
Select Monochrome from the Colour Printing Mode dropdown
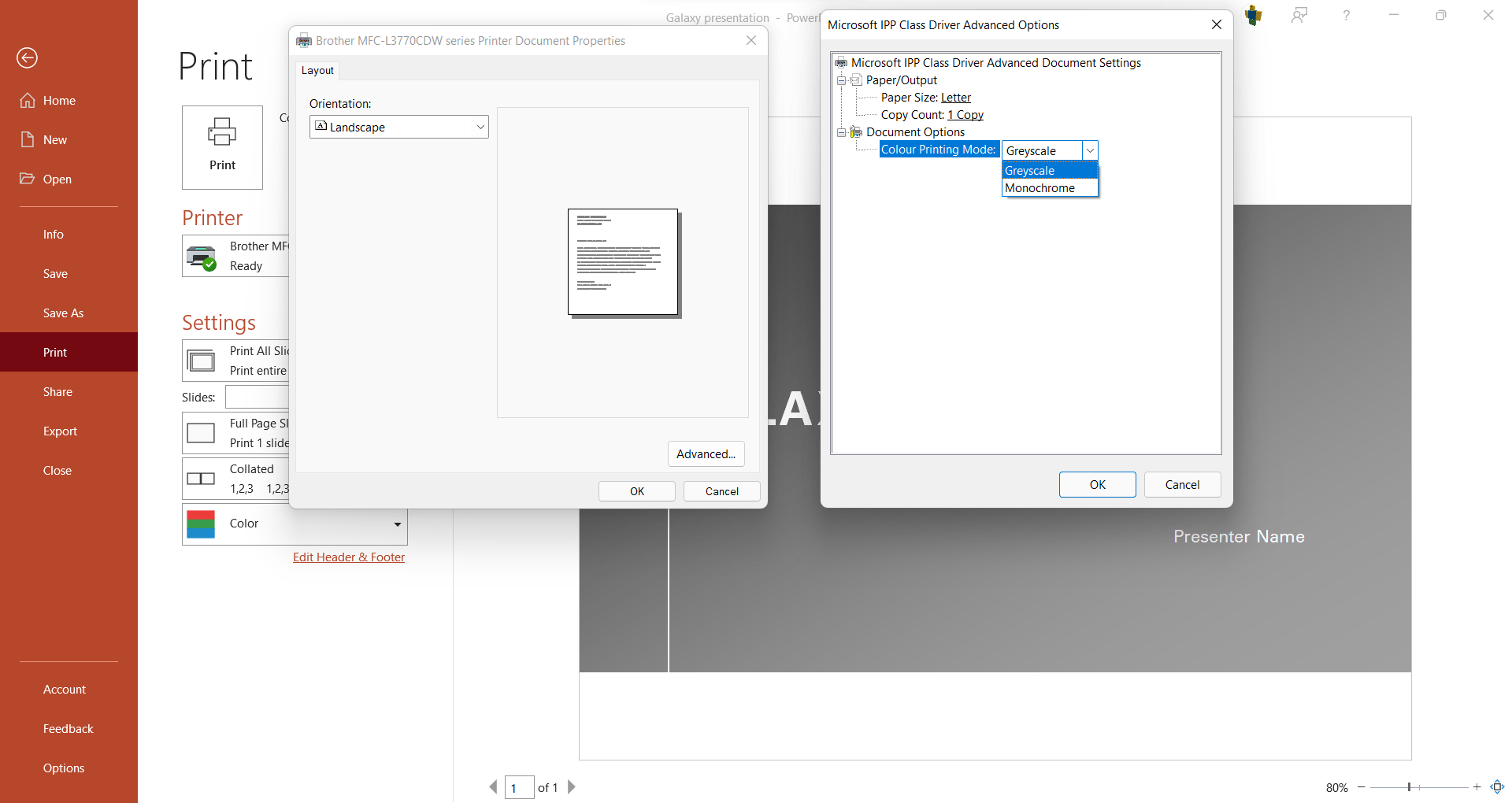pos(1039,187)
